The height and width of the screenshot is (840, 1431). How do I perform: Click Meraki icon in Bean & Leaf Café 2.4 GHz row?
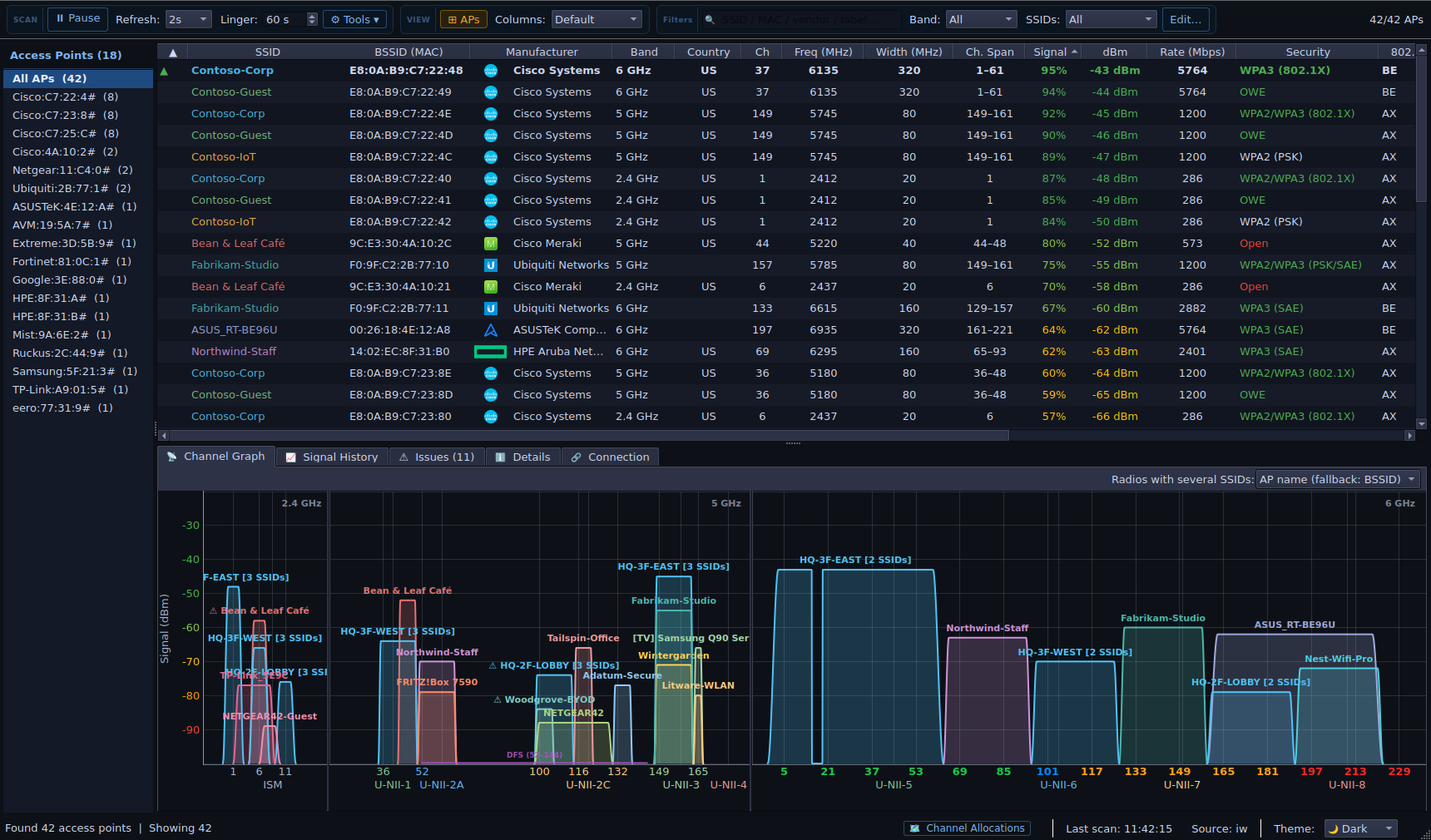coord(491,287)
